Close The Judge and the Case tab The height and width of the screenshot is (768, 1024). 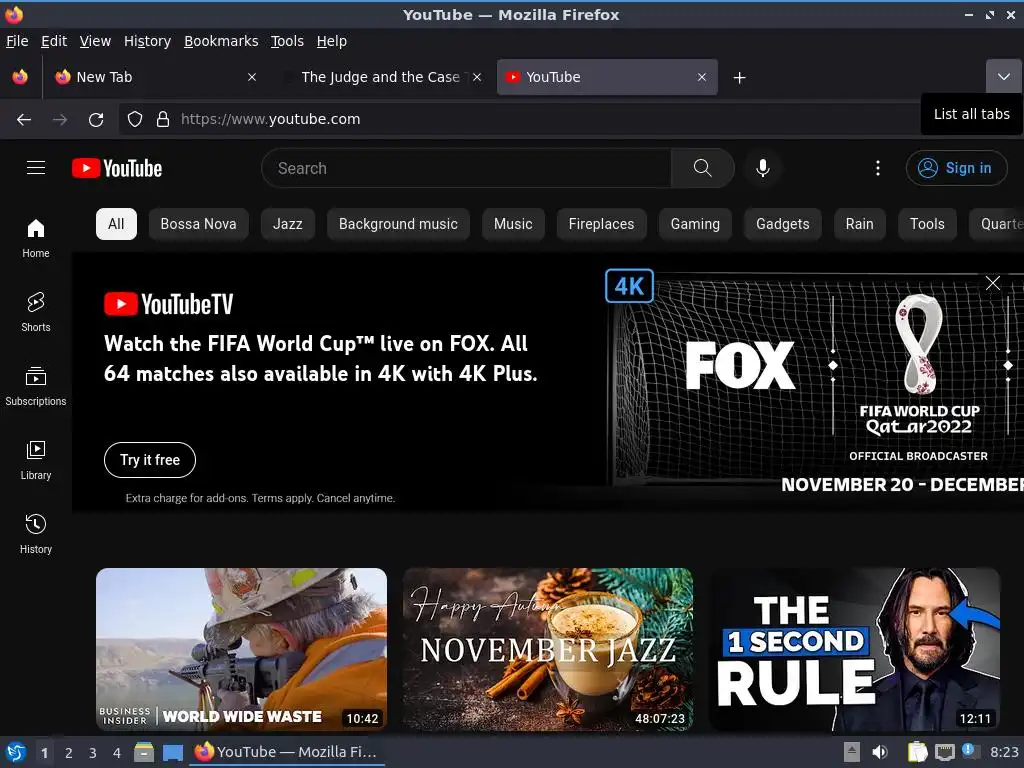pyautogui.click(x=477, y=77)
